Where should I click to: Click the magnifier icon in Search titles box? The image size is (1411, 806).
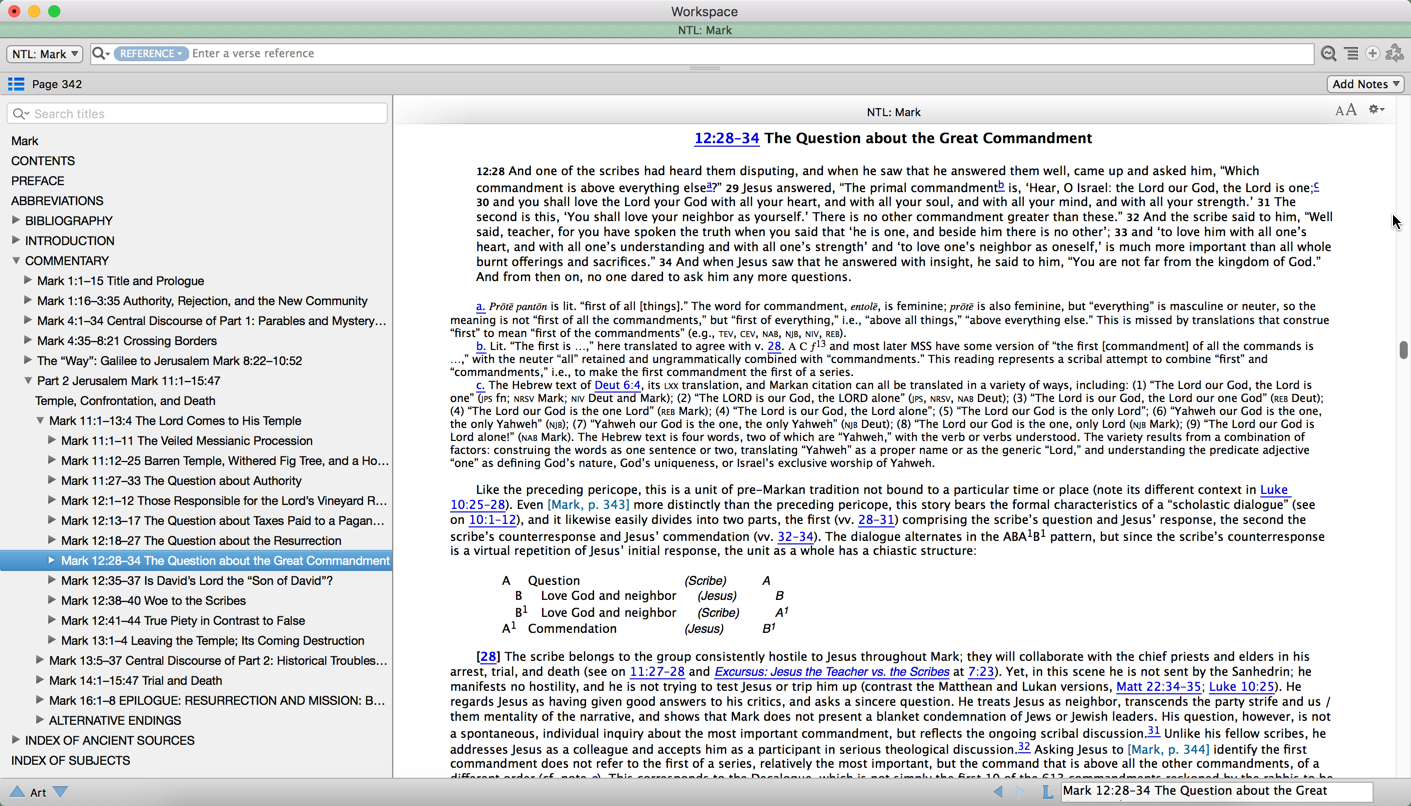tap(21, 114)
